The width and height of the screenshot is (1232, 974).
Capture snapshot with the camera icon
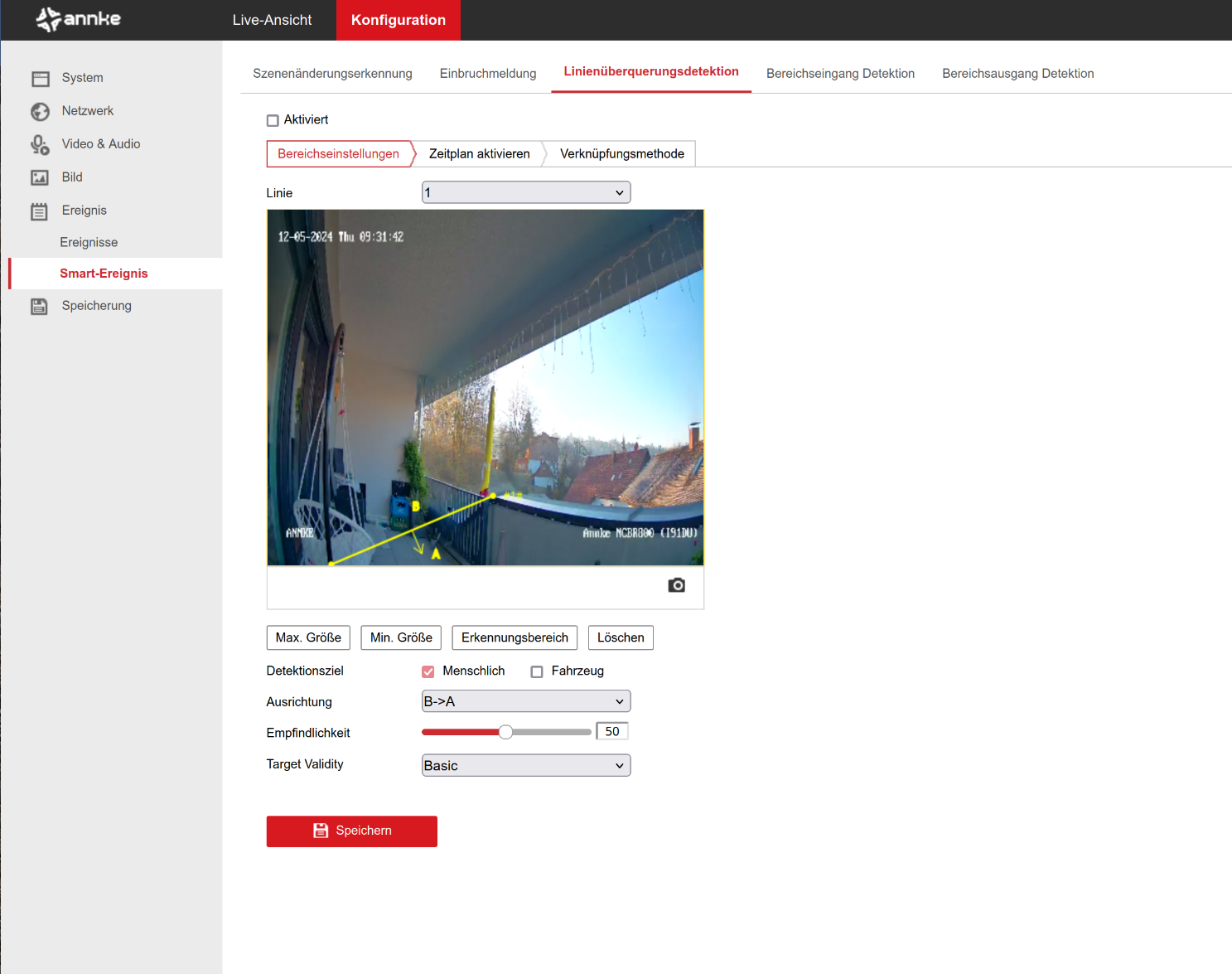[x=676, y=585]
